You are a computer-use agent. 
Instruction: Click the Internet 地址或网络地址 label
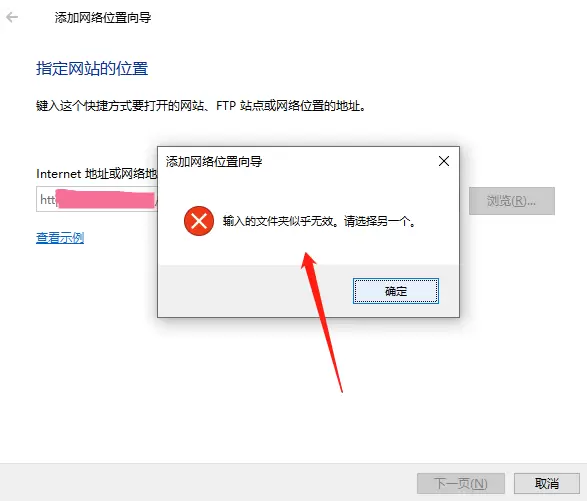(x=97, y=174)
